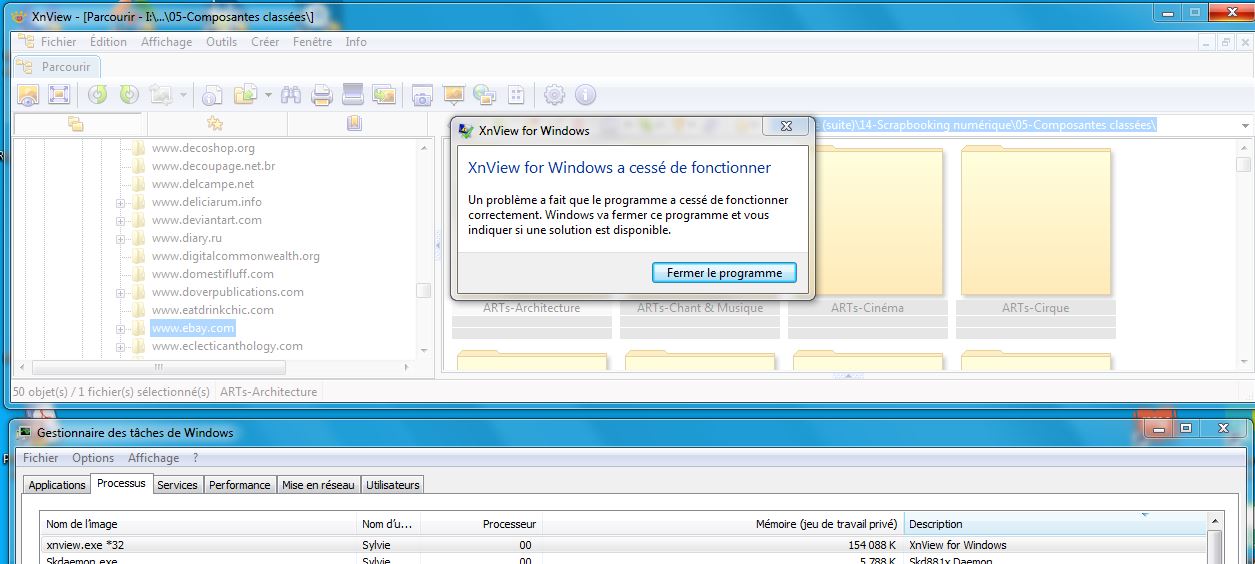Expand the www.deviantart.com tree node
The height and width of the screenshot is (564, 1255).
pos(120,221)
